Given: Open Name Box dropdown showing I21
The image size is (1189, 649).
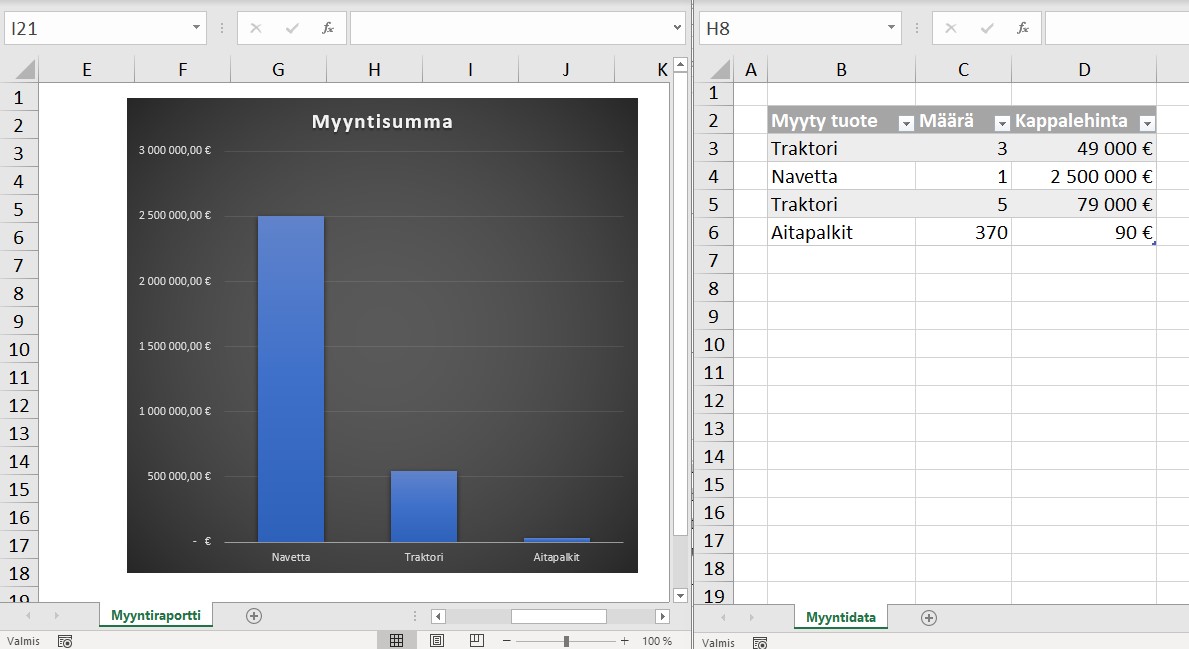Looking at the screenshot, I should (196, 28).
